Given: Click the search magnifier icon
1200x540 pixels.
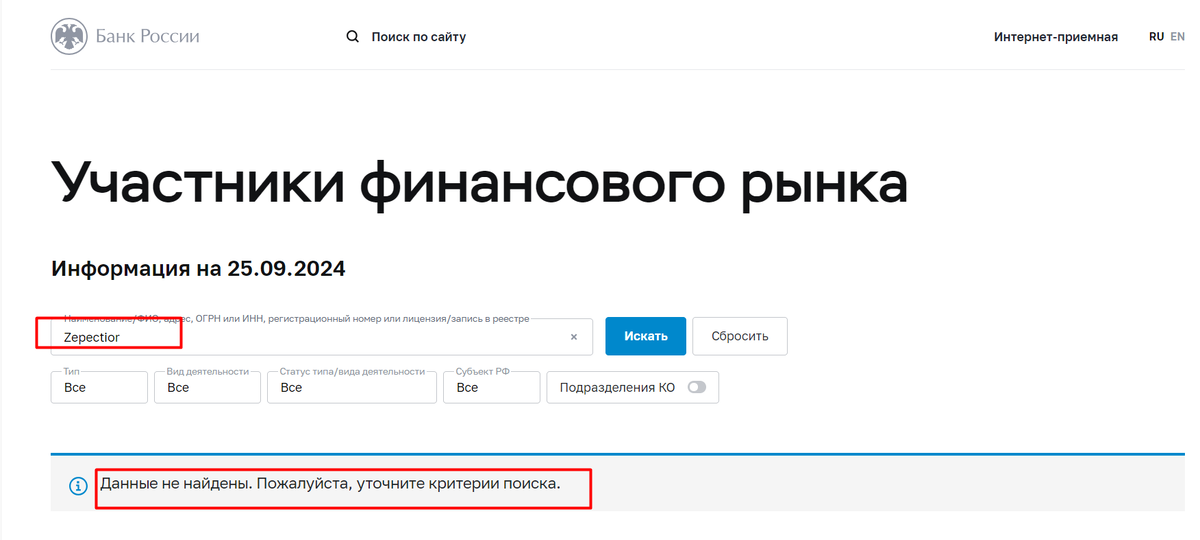Looking at the screenshot, I should tap(352, 37).
